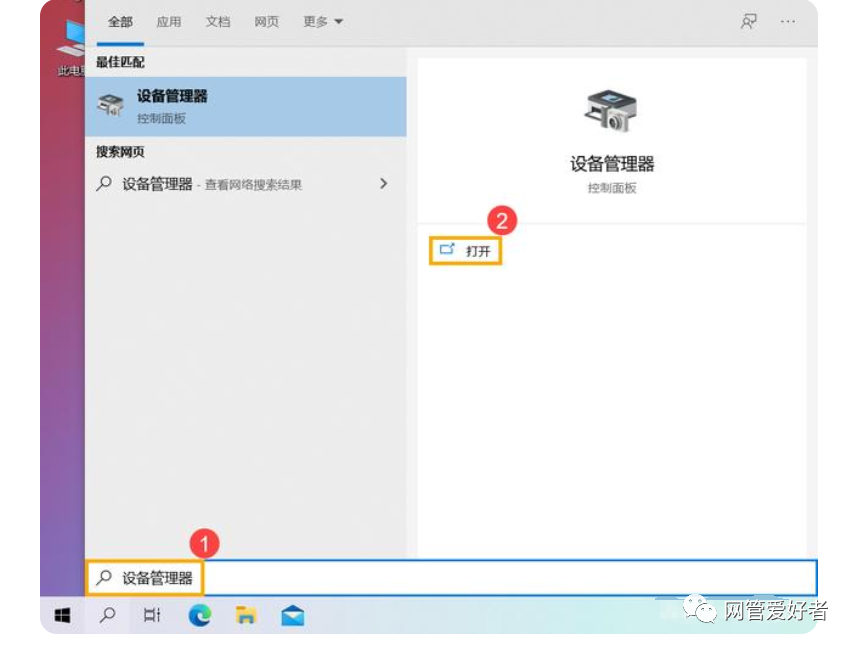Click 设备管理器 查看网络搜索结果 web result
The width and height of the screenshot is (856, 648).
pos(212,184)
